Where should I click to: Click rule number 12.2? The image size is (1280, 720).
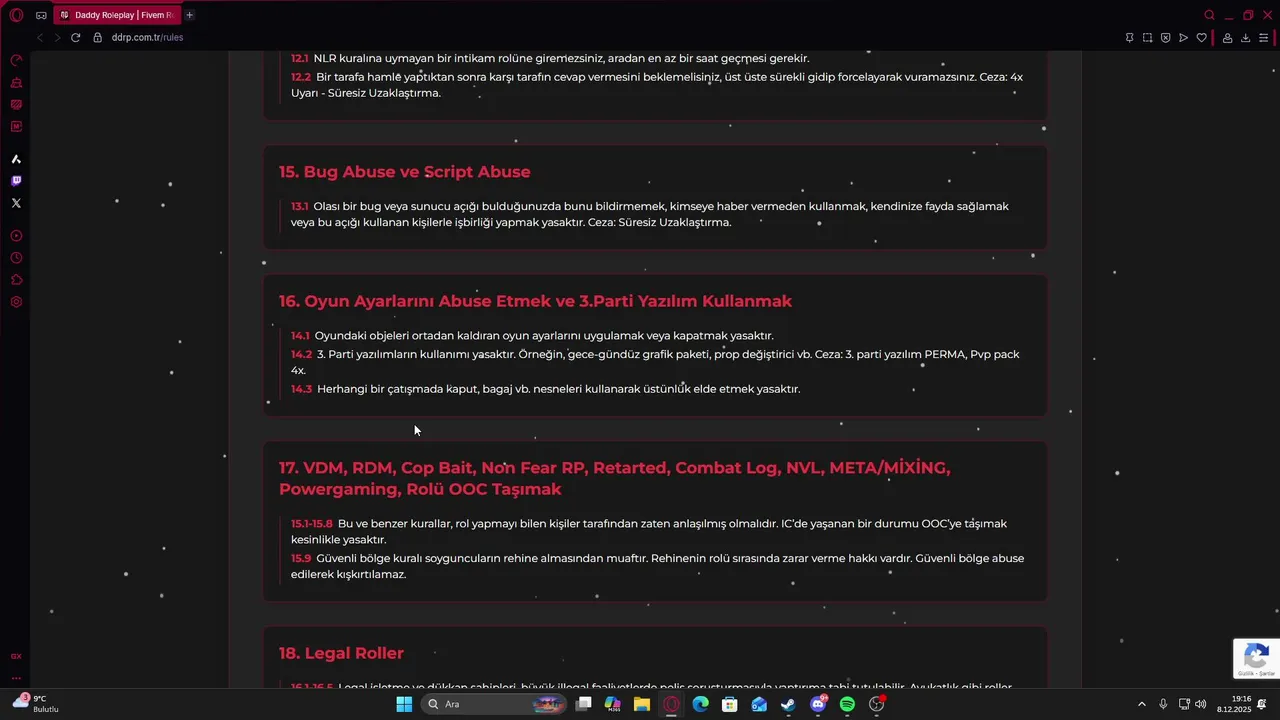pyautogui.click(x=301, y=77)
